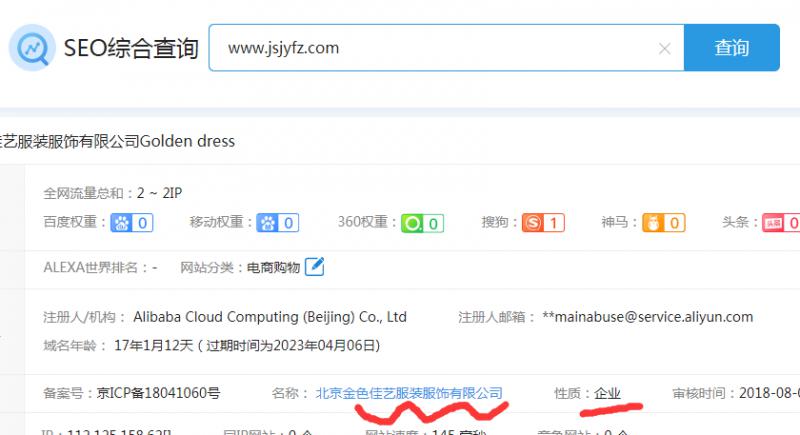The image size is (800, 435).
Task: Click the 查询 search button
Action: coord(732,48)
